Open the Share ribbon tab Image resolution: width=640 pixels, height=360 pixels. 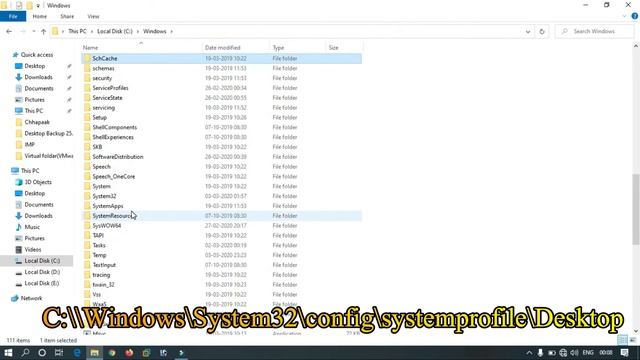pyautogui.click(x=67, y=16)
